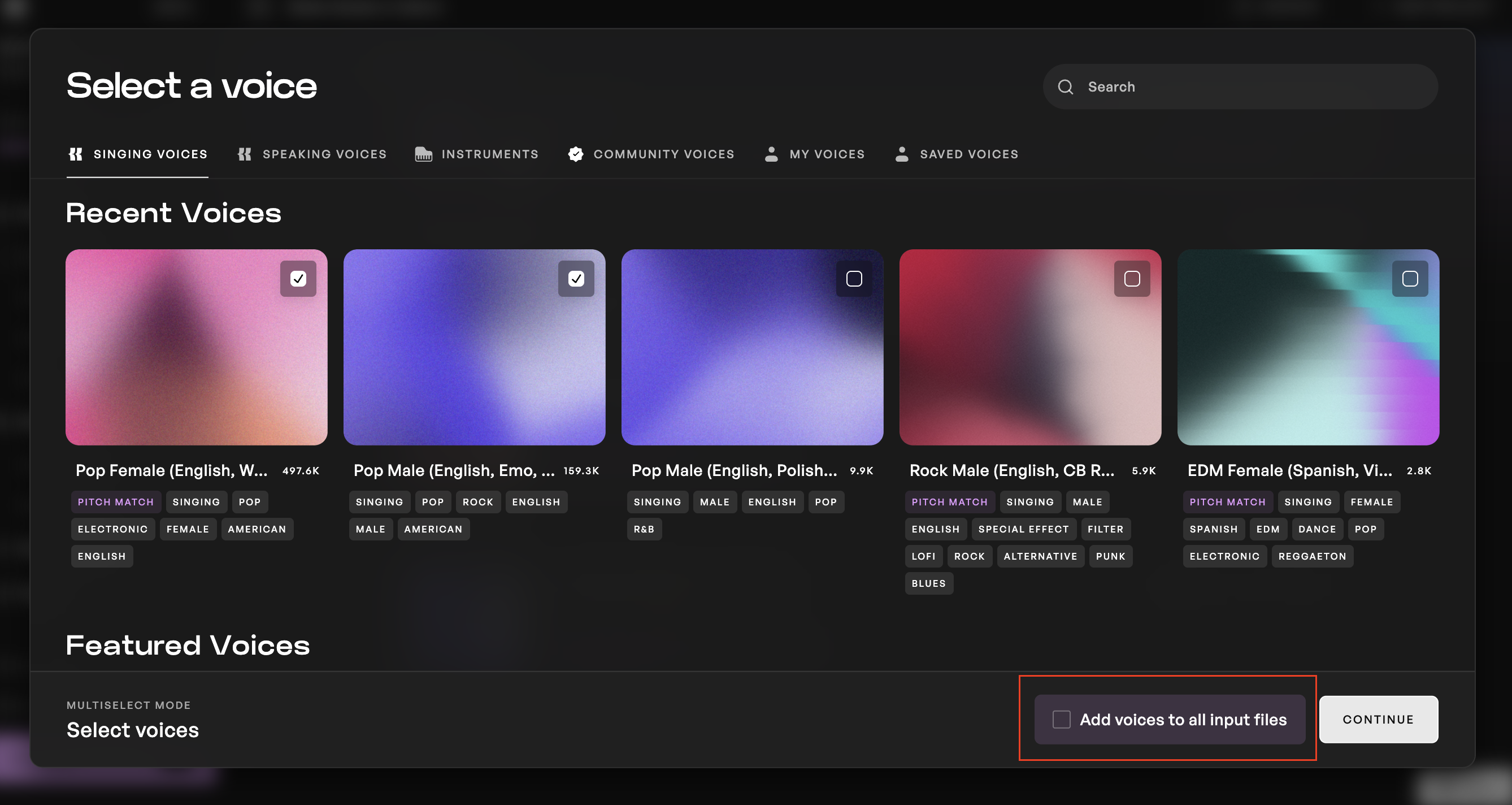Click the EDM tag
This screenshot has height=805, width=1512.
tap(1268, 529)
